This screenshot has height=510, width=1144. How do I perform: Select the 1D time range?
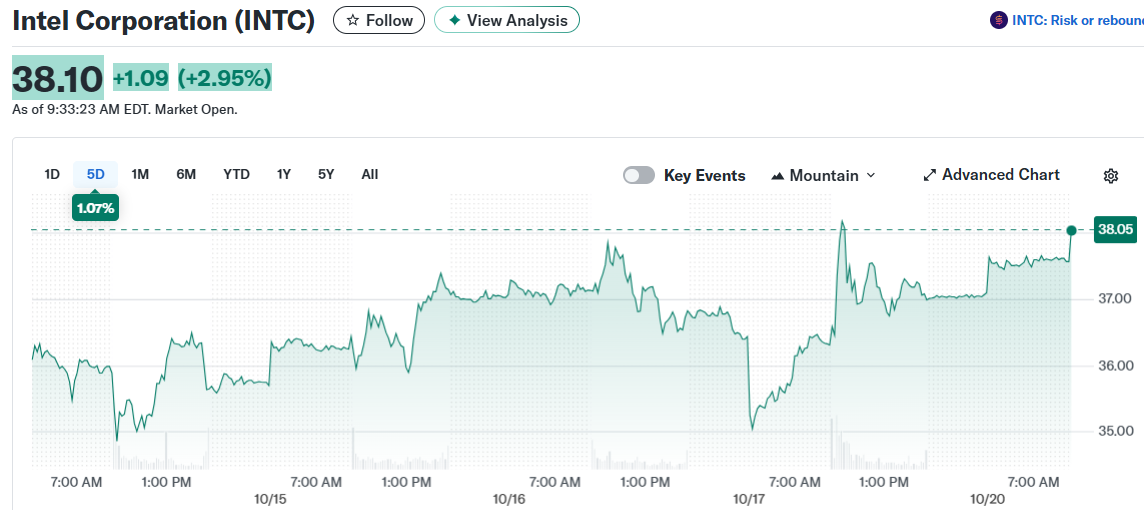[52, 174]
